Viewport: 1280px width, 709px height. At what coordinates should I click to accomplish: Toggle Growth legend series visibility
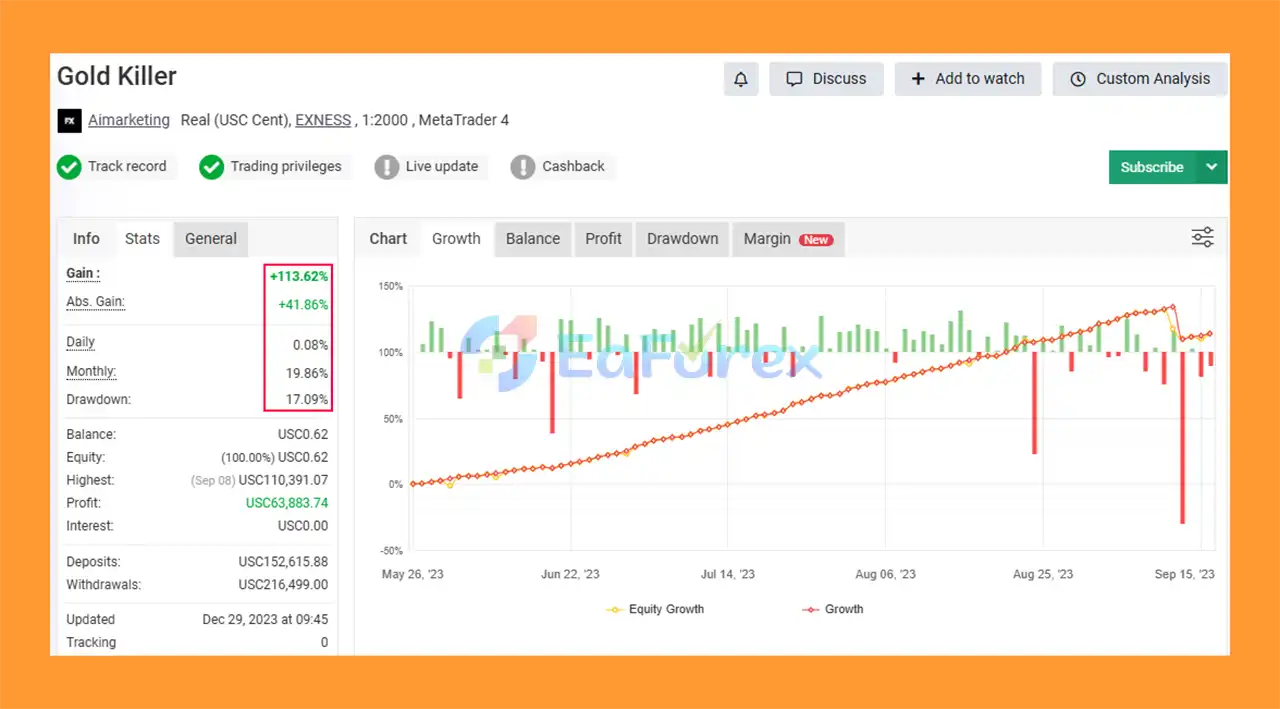pyautogui.click(x=833, y=609)
